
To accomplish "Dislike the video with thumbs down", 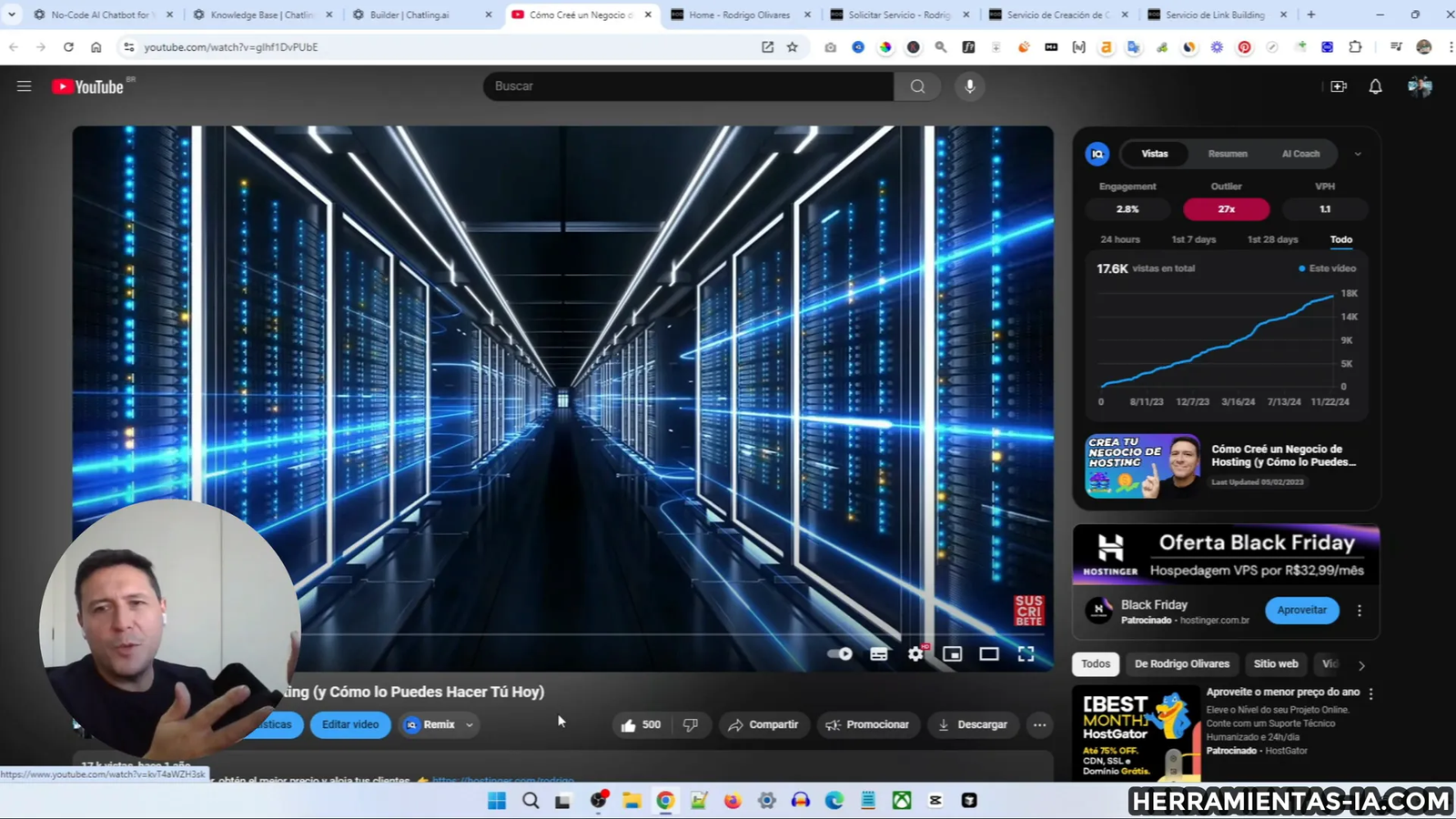I will pos(691,725).
